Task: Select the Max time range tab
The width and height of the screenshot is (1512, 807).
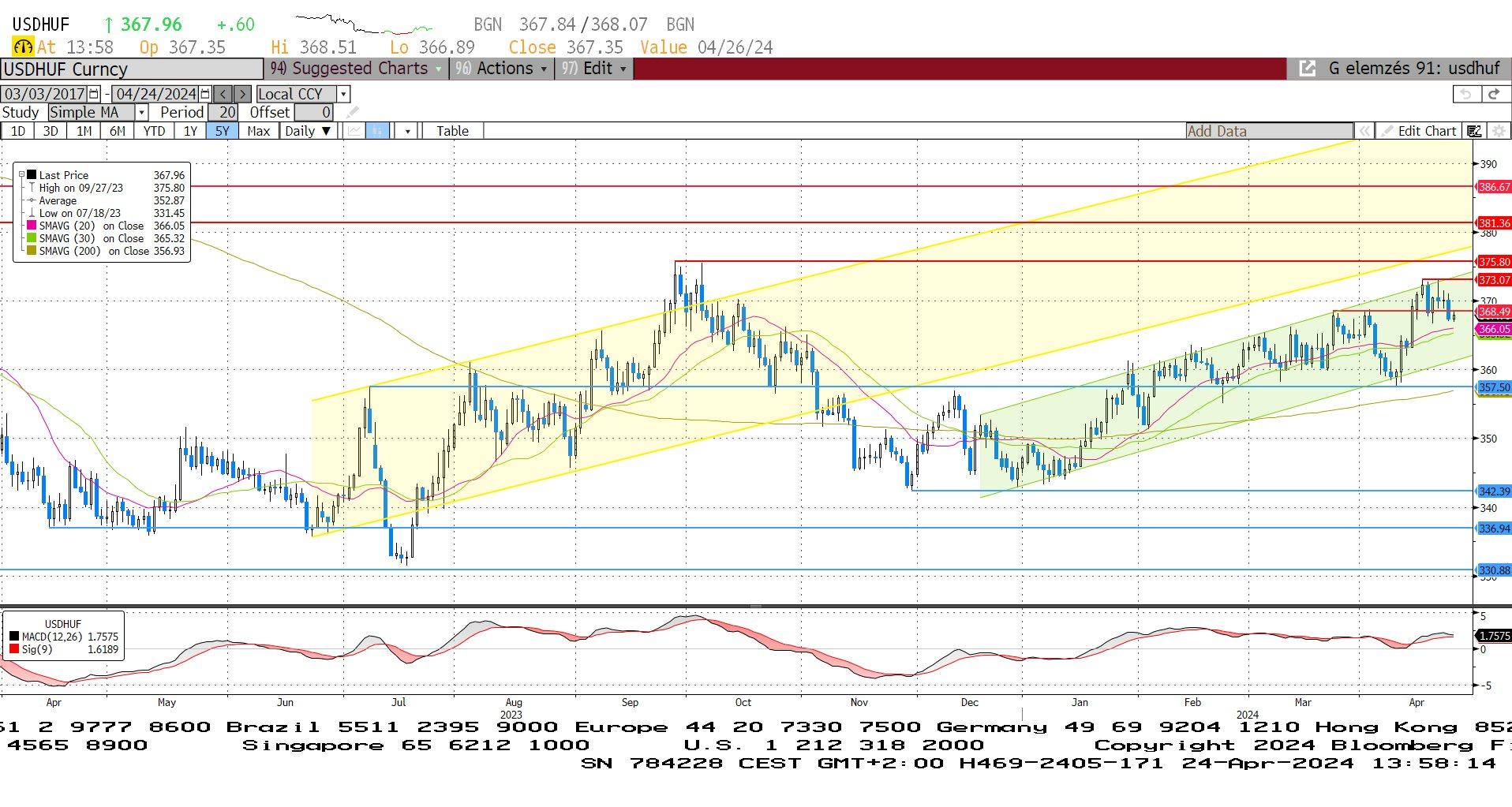Action: [258, 131]
